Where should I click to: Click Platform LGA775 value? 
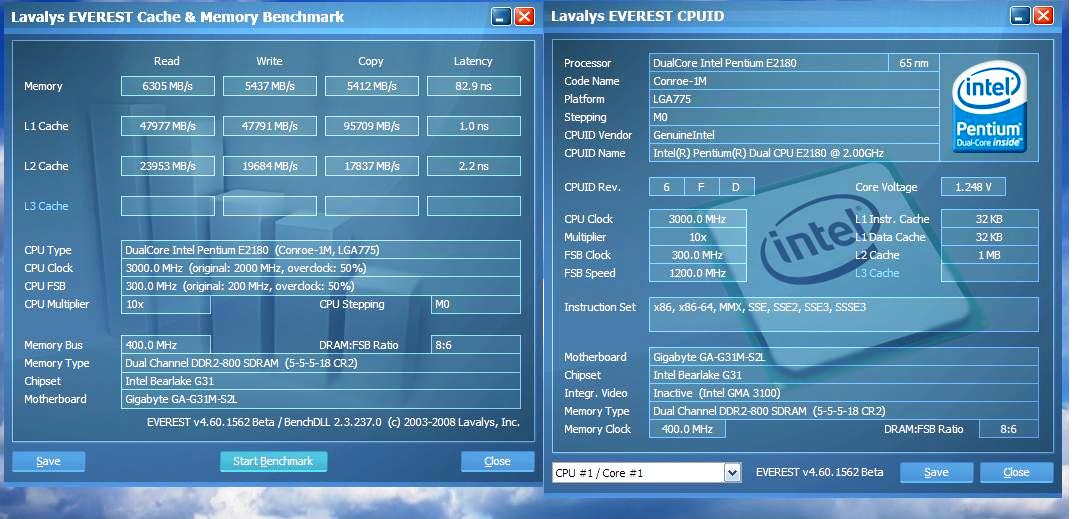pyautogui.click(x=794, y=99)
